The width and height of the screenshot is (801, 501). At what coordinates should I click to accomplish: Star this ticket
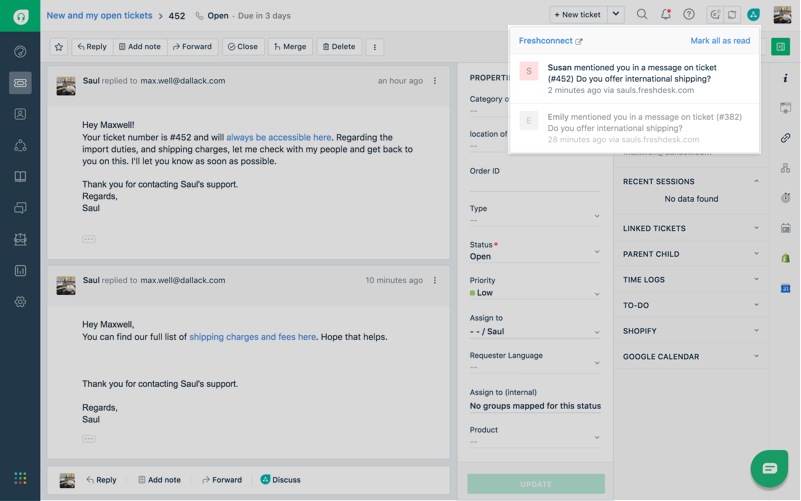(x=59, y=47)
